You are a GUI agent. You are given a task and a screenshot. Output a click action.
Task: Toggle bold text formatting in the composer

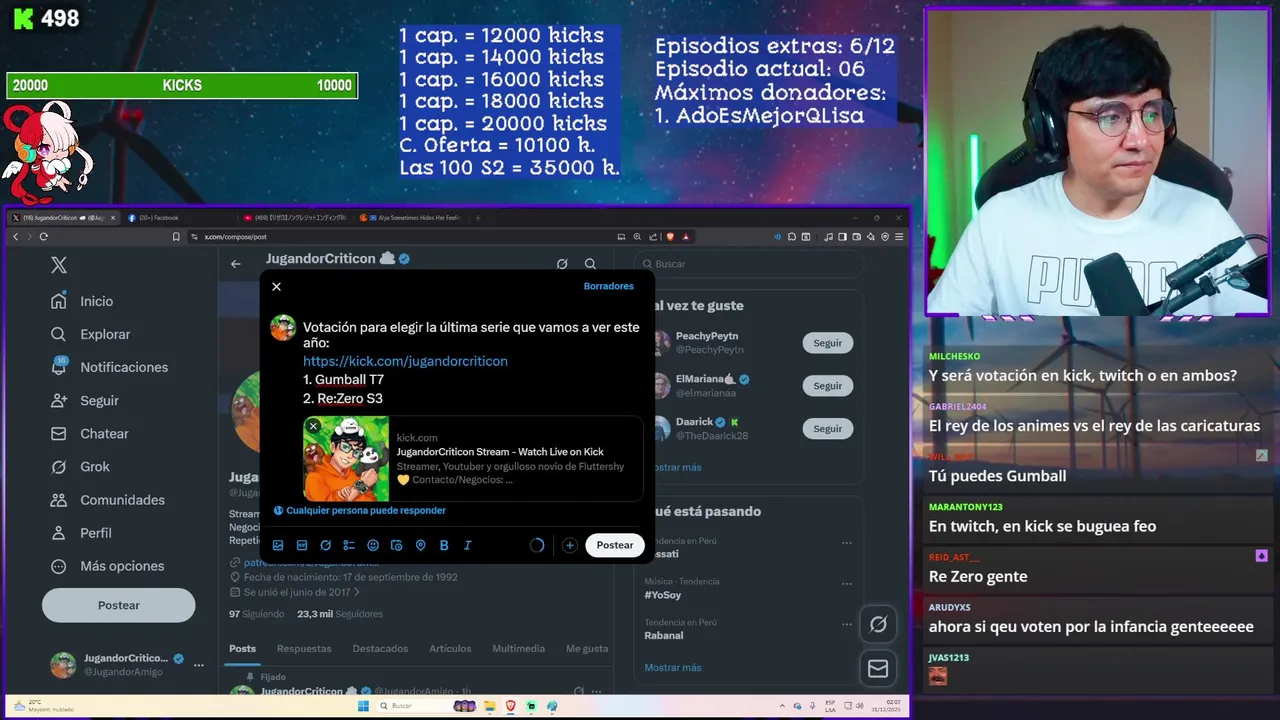coord(444,545)
